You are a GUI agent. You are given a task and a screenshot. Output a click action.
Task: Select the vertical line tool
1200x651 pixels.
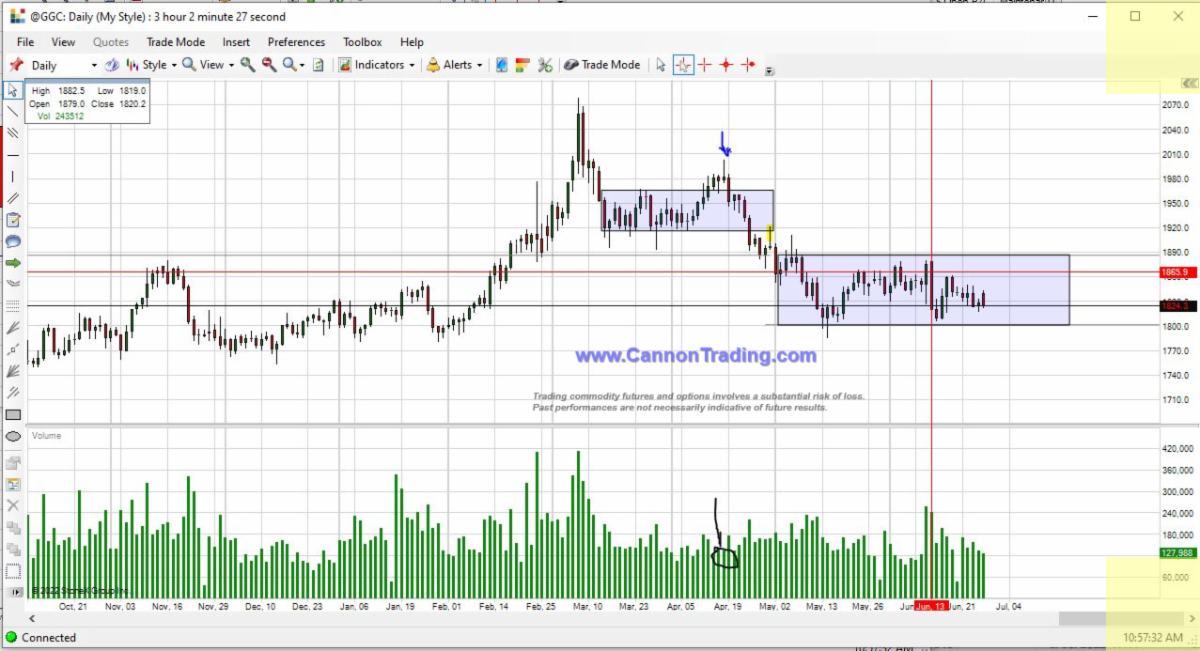click(x=13, y=176)
